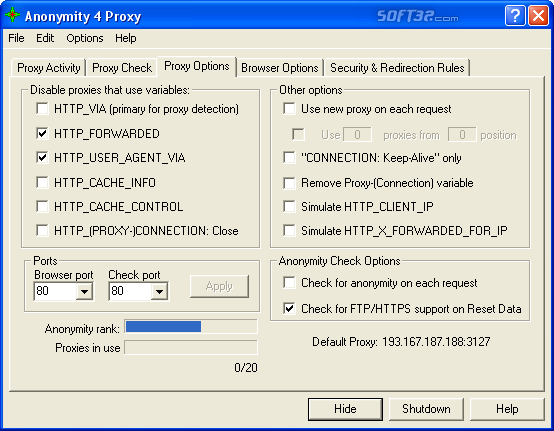Enable Remove Proxy-(Connection) variable
The image size is (554, 431).
[x=289, y=183]
